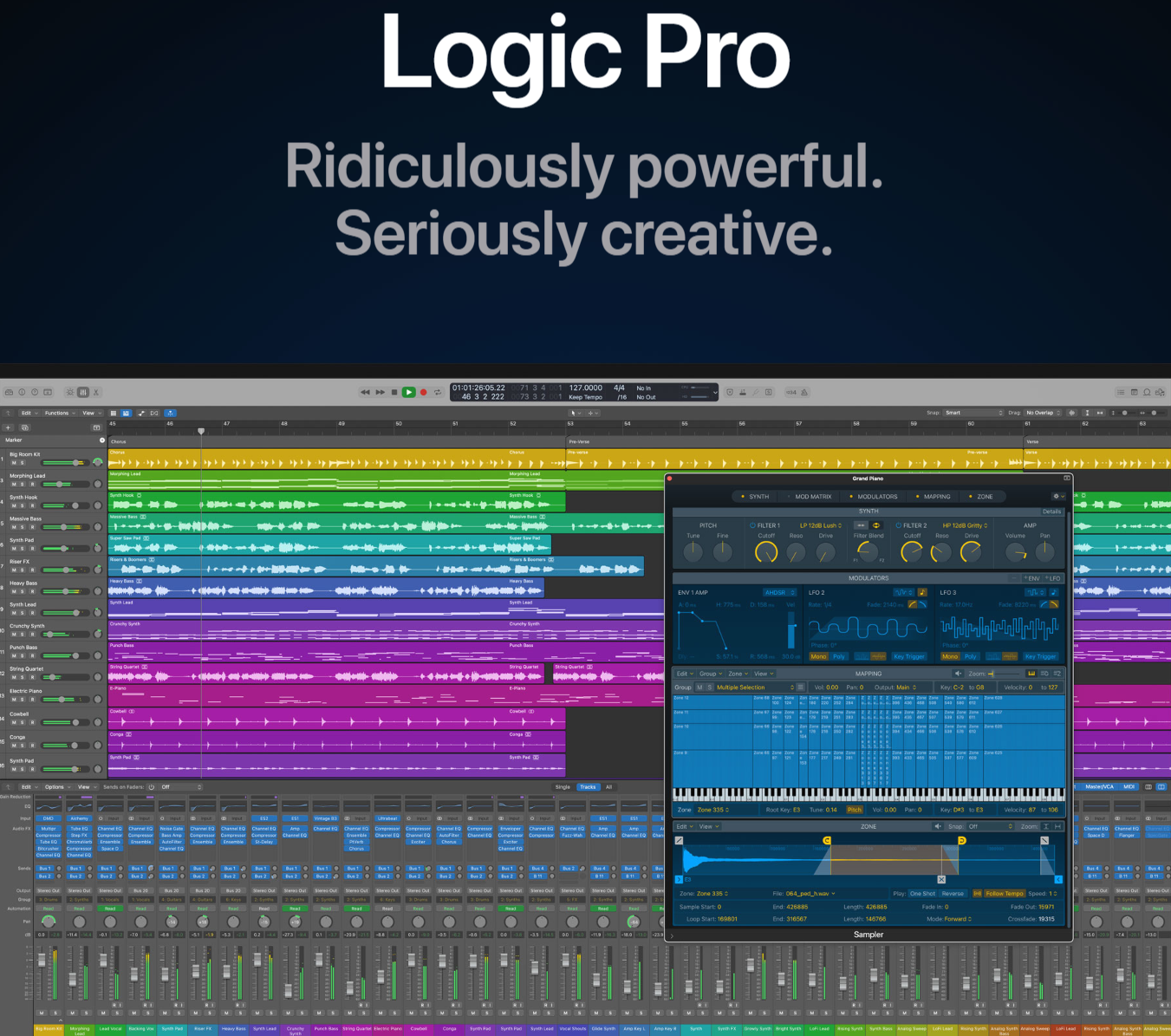The height and width of the screenshot is (1036, 1171).
Task: Solo the Synth Hook track
Action: 23,505
